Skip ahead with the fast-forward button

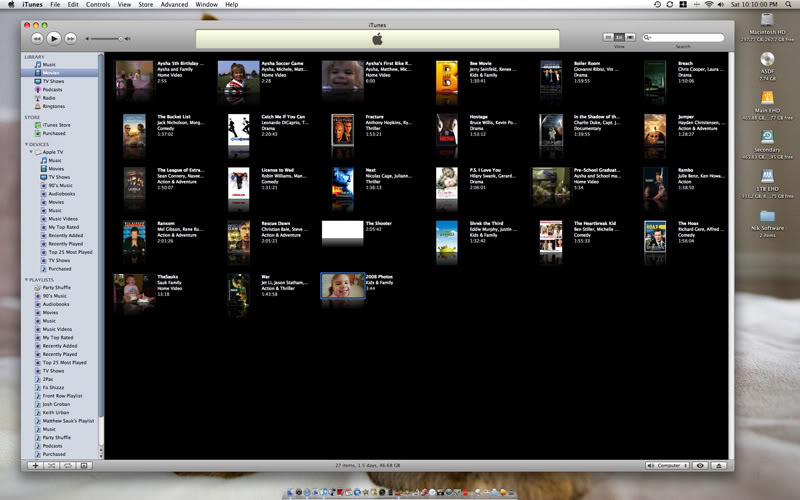[70, 38]
